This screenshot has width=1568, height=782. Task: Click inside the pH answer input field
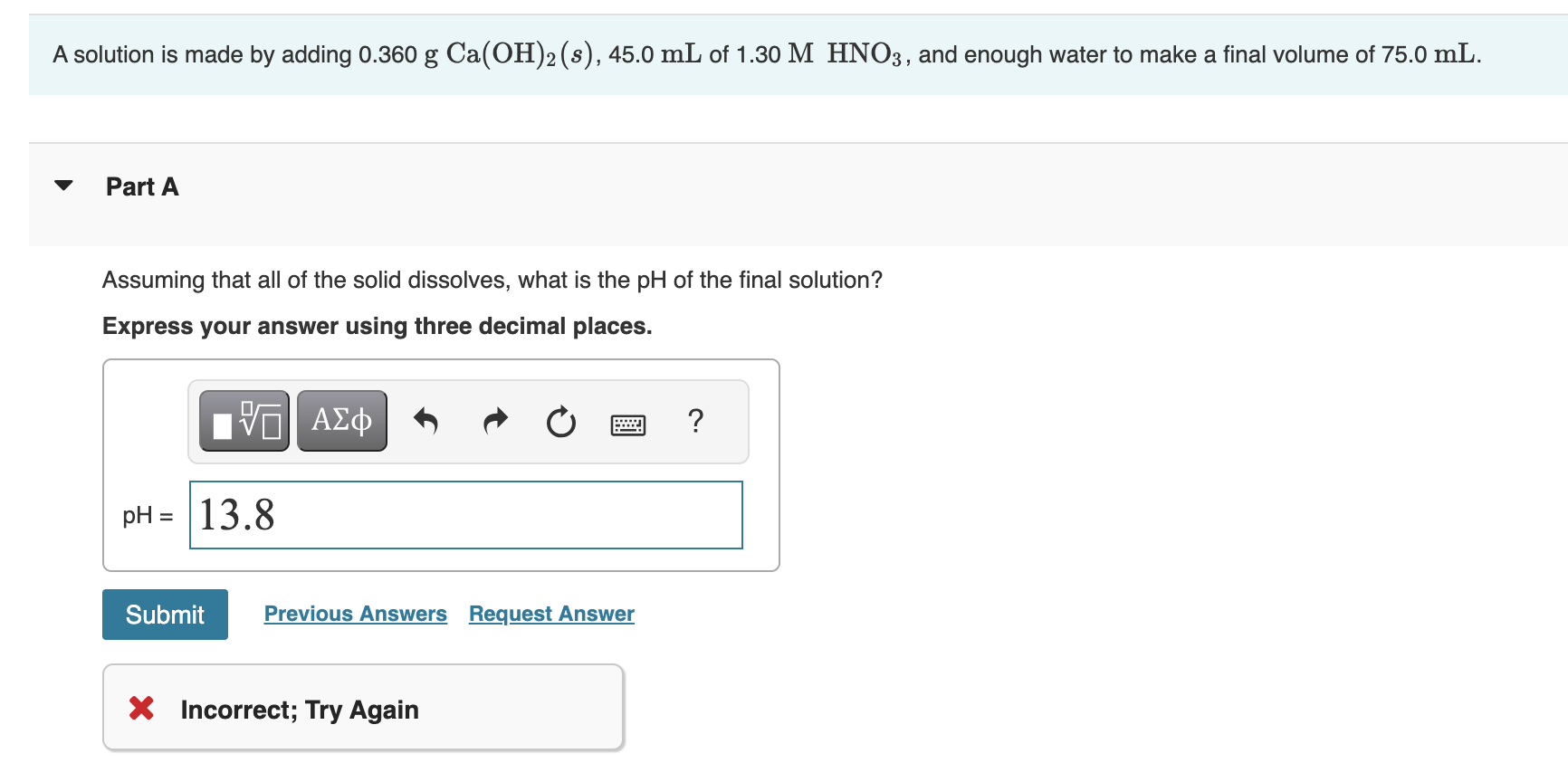tap(465, 515)
